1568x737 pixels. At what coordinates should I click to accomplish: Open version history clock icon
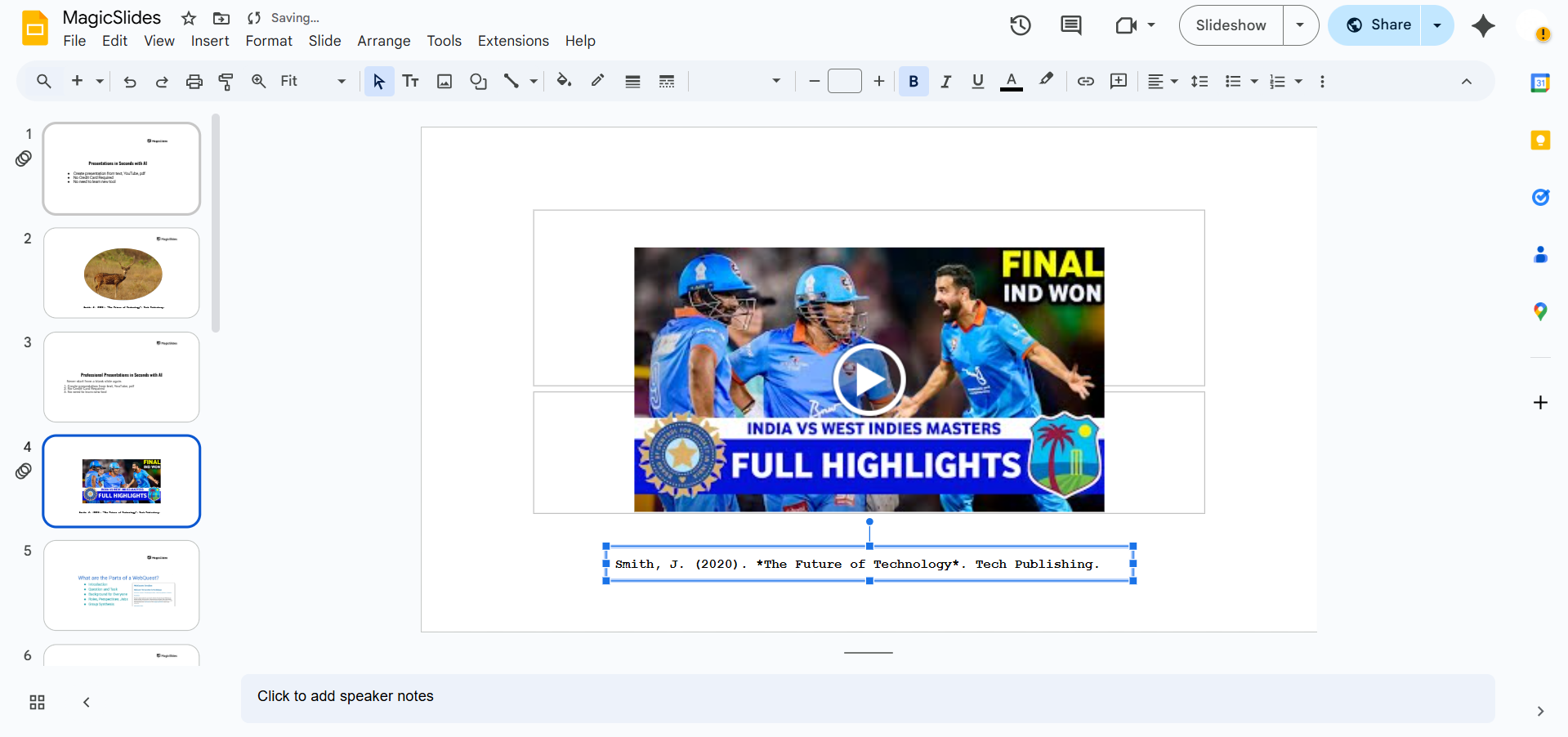[x=1020, y=25]
